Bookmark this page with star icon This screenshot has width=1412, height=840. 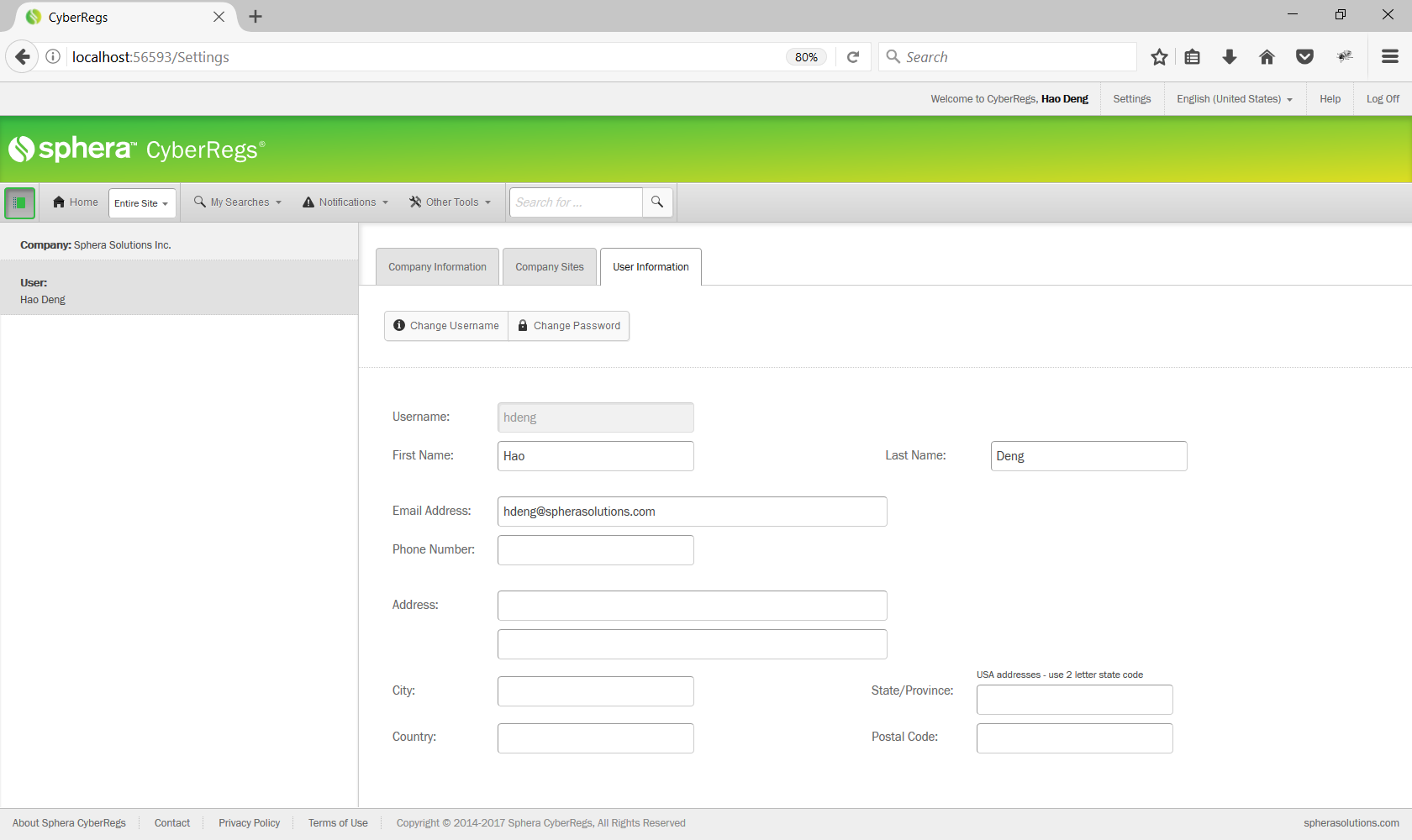click(x=1159, y=57)
